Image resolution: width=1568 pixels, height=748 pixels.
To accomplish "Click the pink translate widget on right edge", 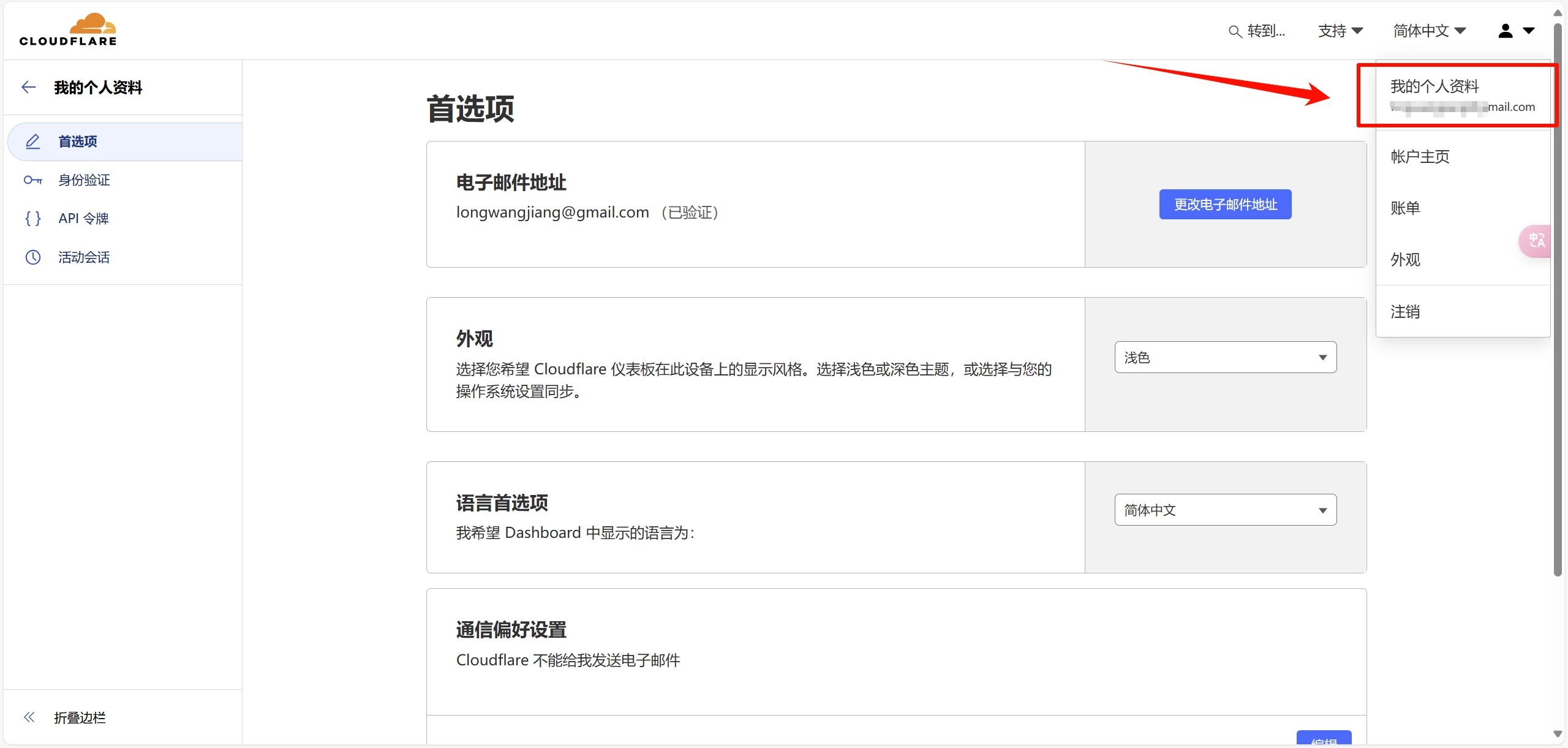I will pos(1536,241).
